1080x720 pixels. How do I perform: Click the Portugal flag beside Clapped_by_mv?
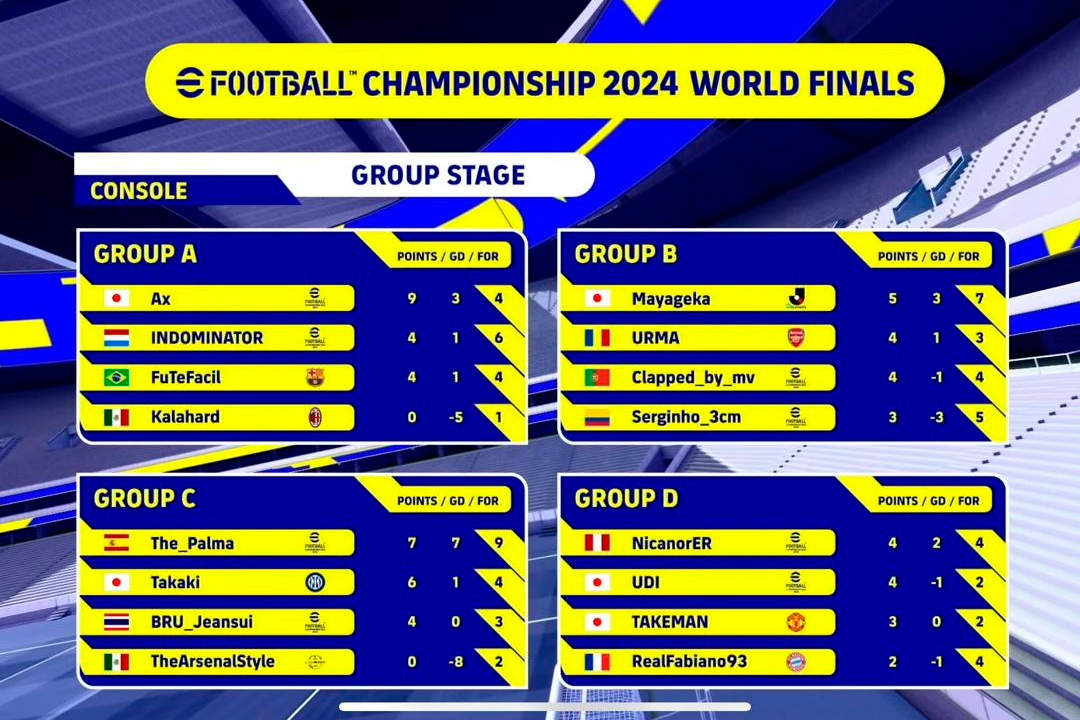click(x=597, y=377)
